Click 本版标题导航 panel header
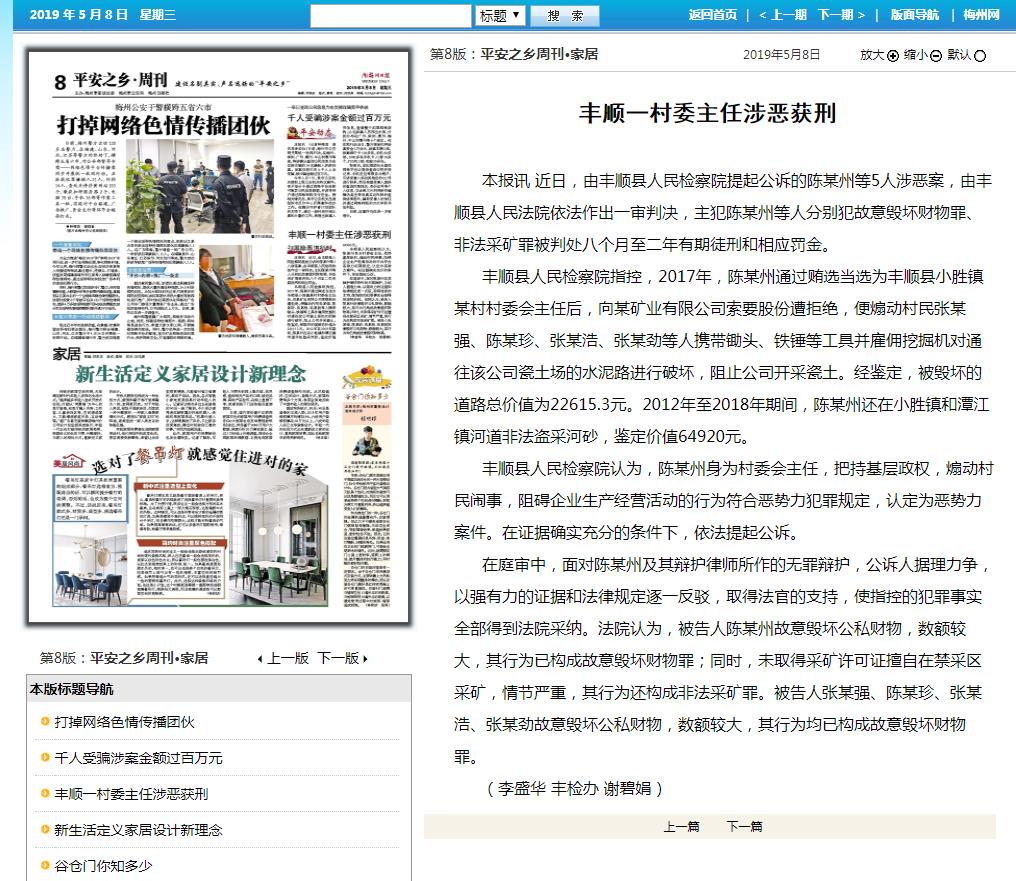The width and height of the screenshot is (1016, 881). point(218,689)
